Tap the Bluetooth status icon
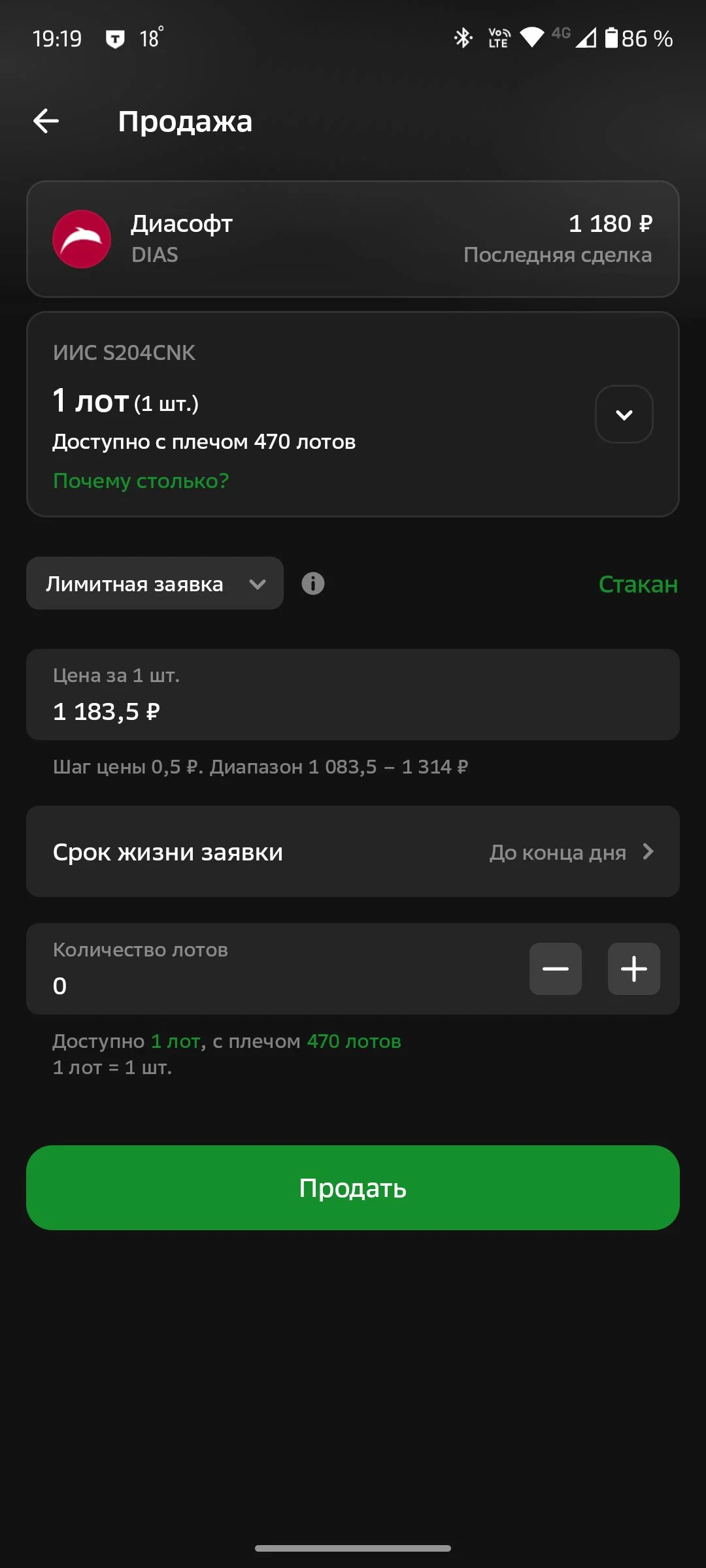 point(463,38)
